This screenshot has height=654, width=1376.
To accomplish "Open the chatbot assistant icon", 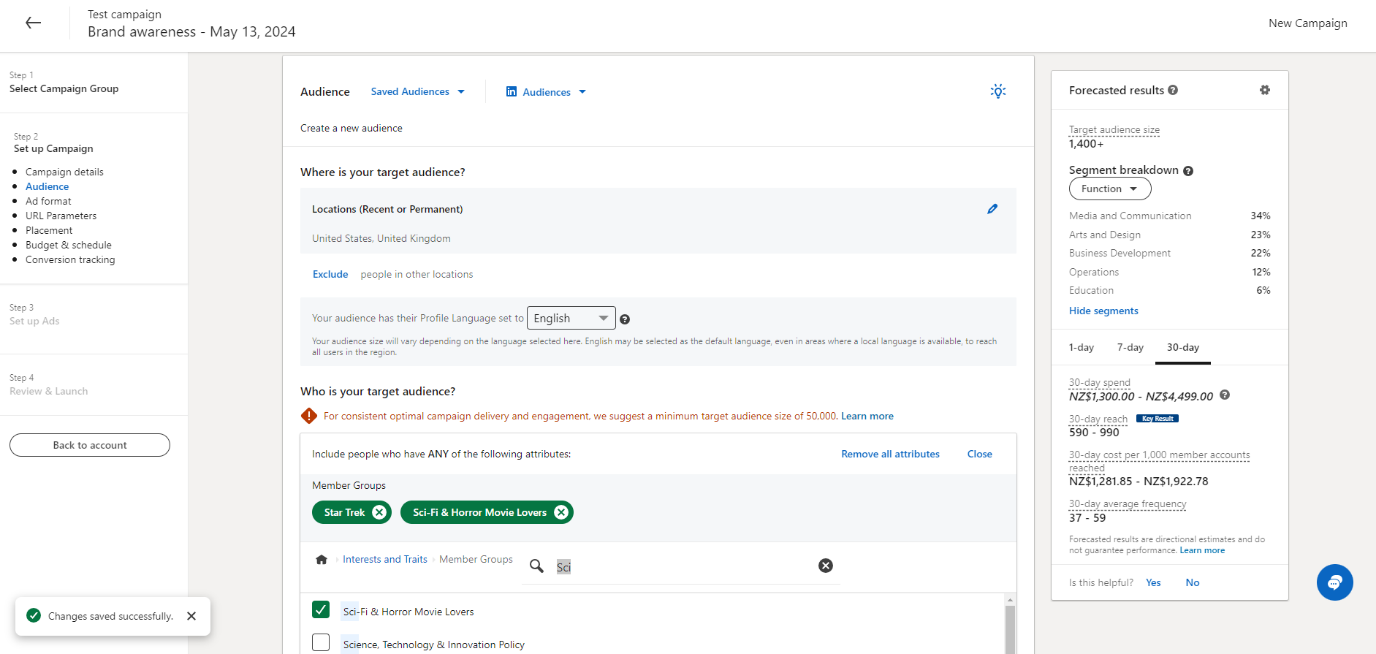I will click(x=1334, y=582).
